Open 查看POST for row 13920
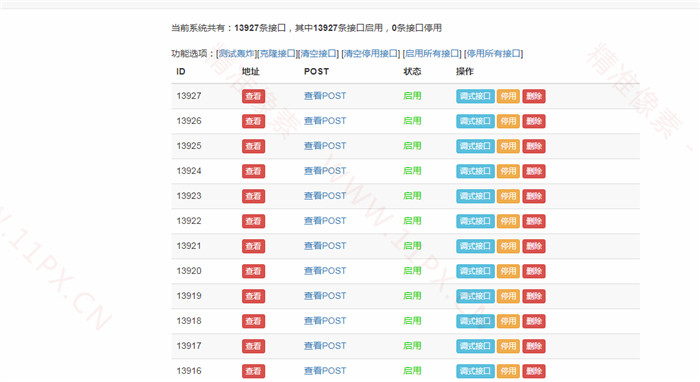The image size is (700, 382). [325, 271]
